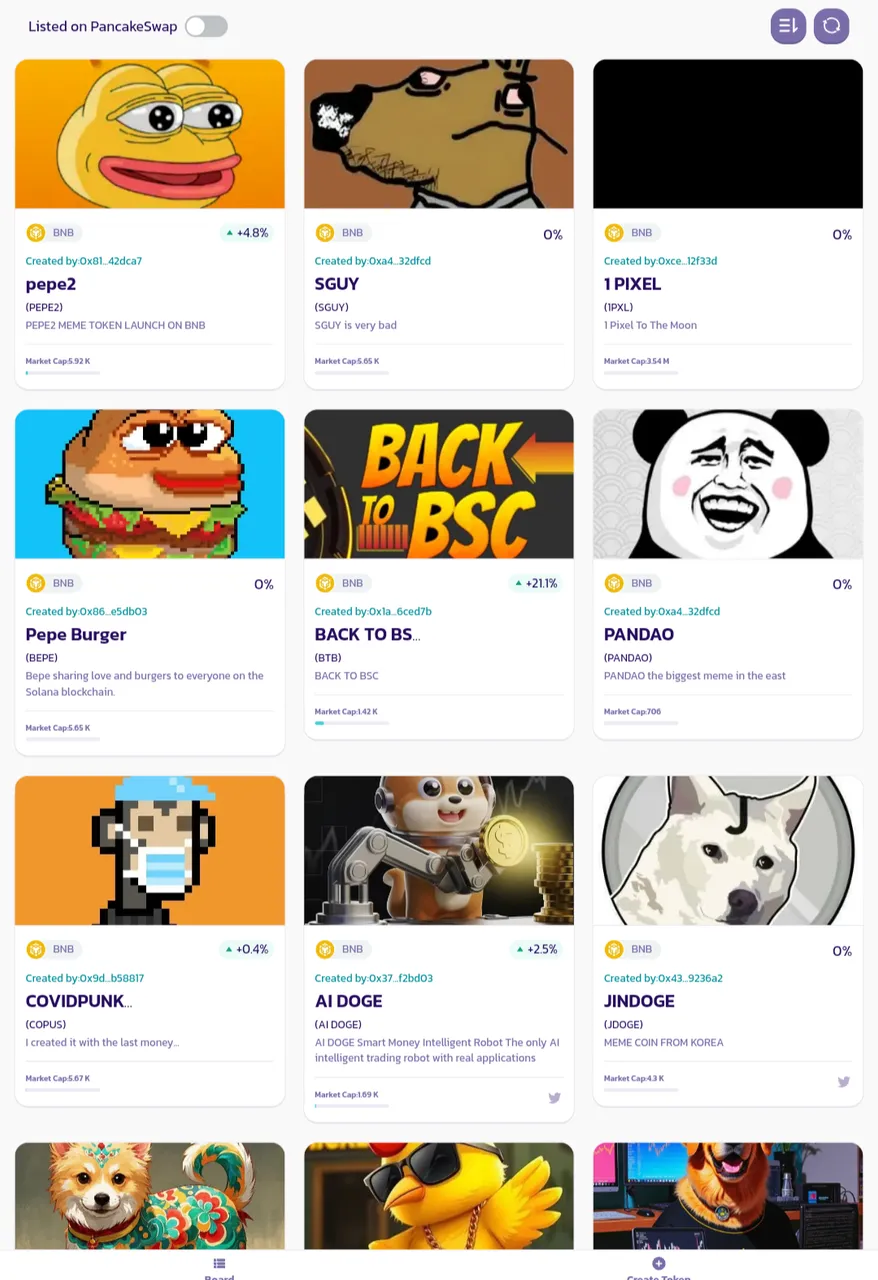Open the Pepe Burger token title

[x=76, y=634]
